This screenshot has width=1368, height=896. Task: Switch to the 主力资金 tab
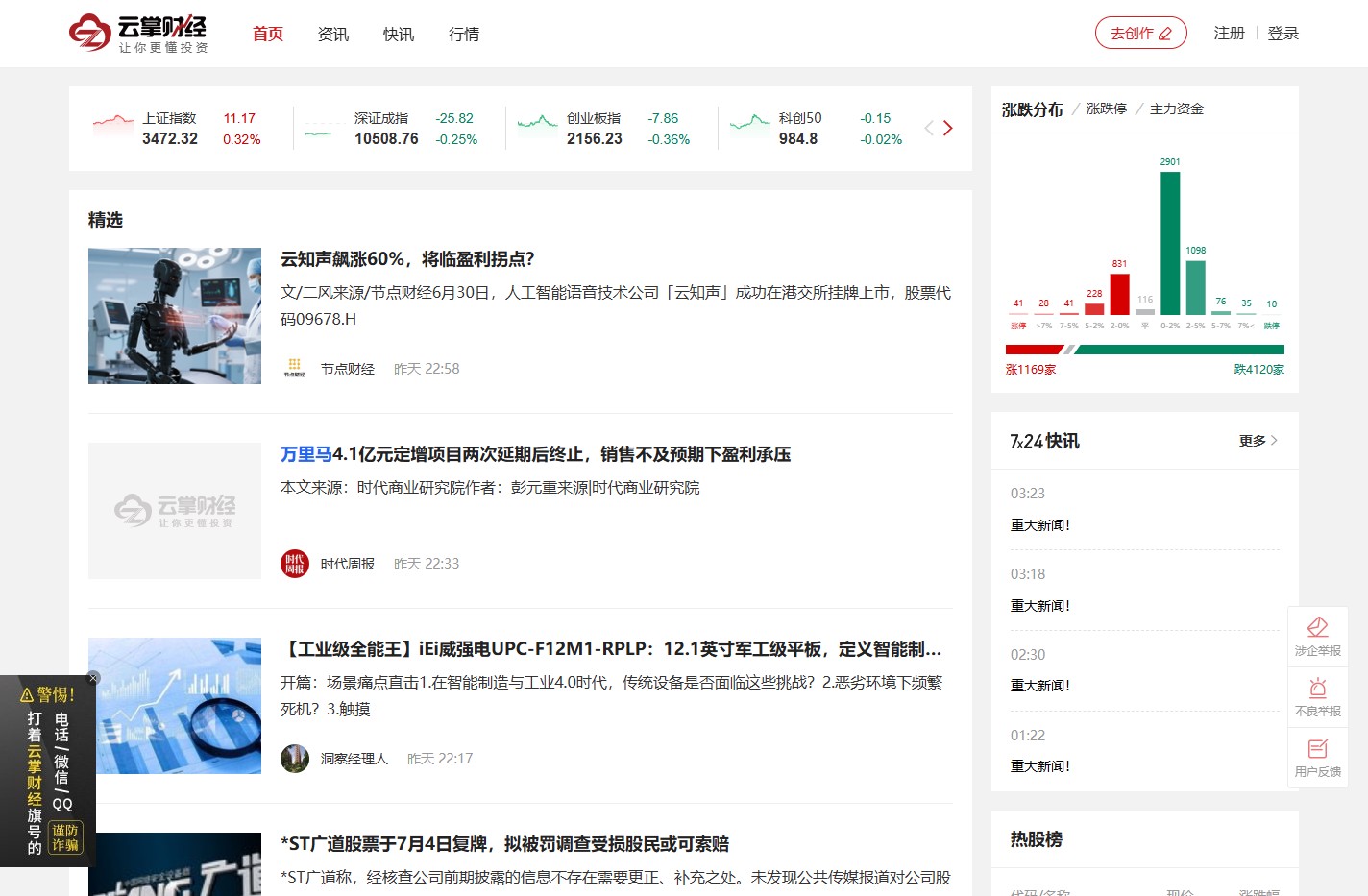(x=1177, y=109)
